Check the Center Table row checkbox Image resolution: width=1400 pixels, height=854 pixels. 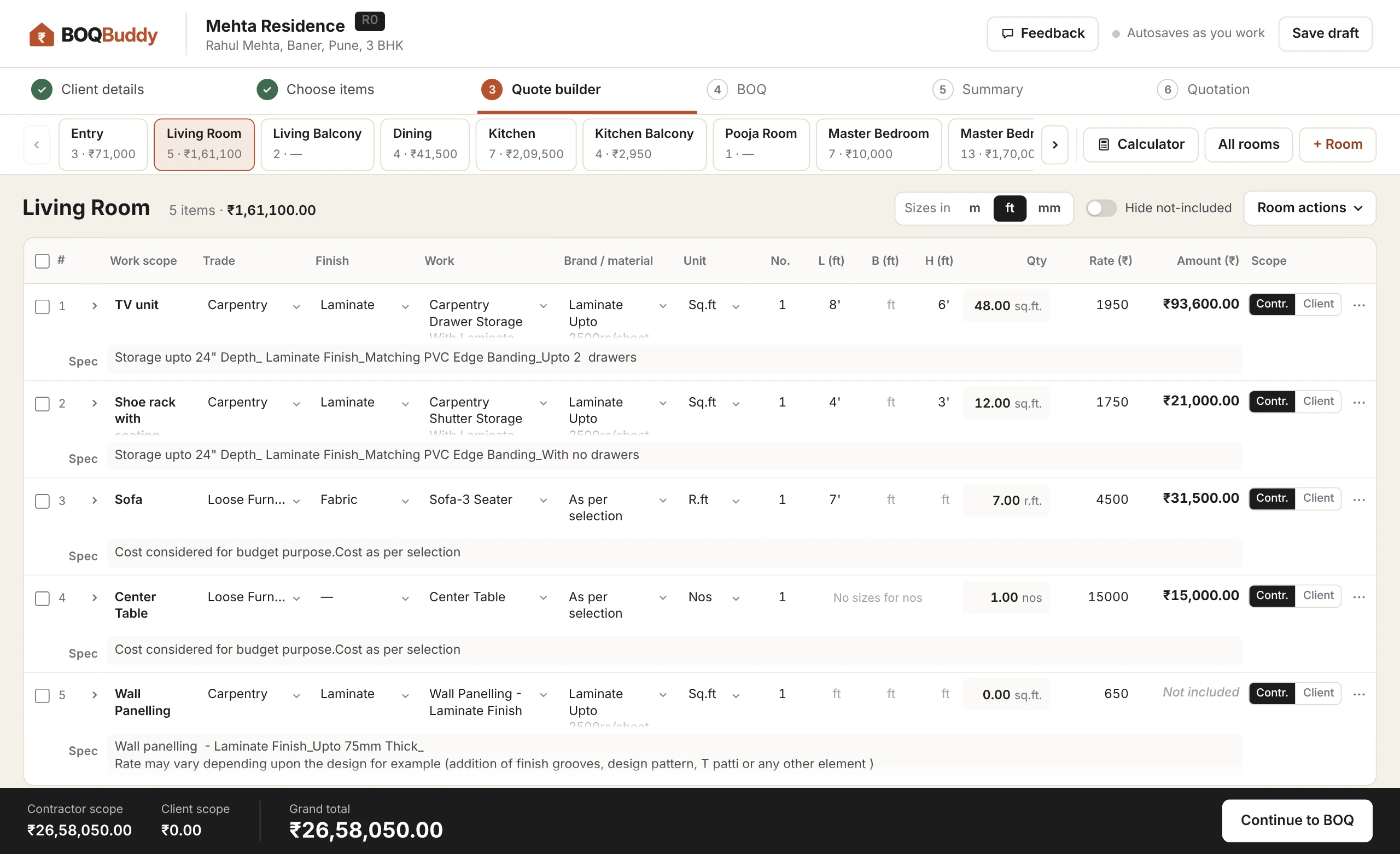[x=42, y=598]
